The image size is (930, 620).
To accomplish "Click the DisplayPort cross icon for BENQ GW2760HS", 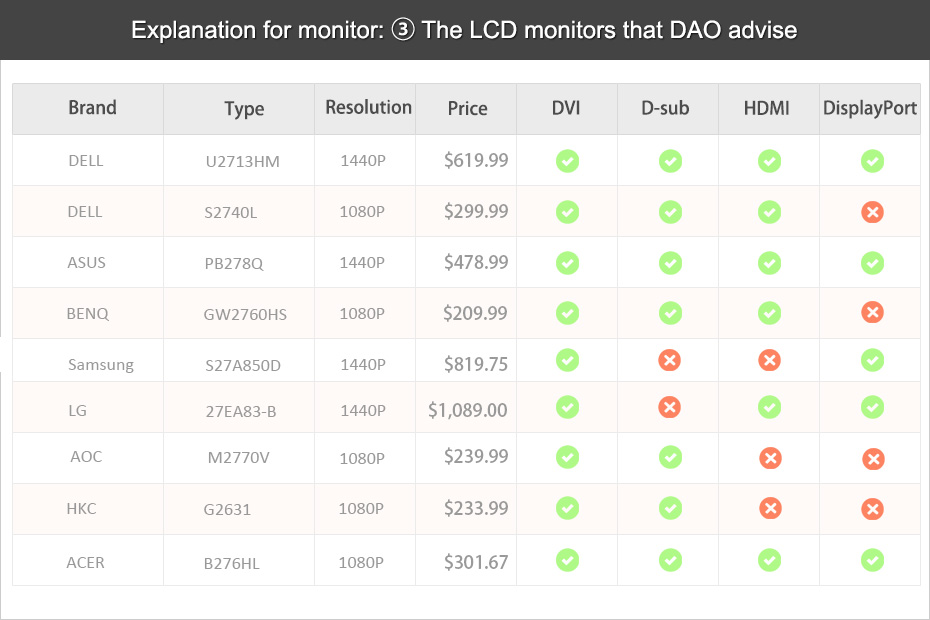I will click(872, 312).
